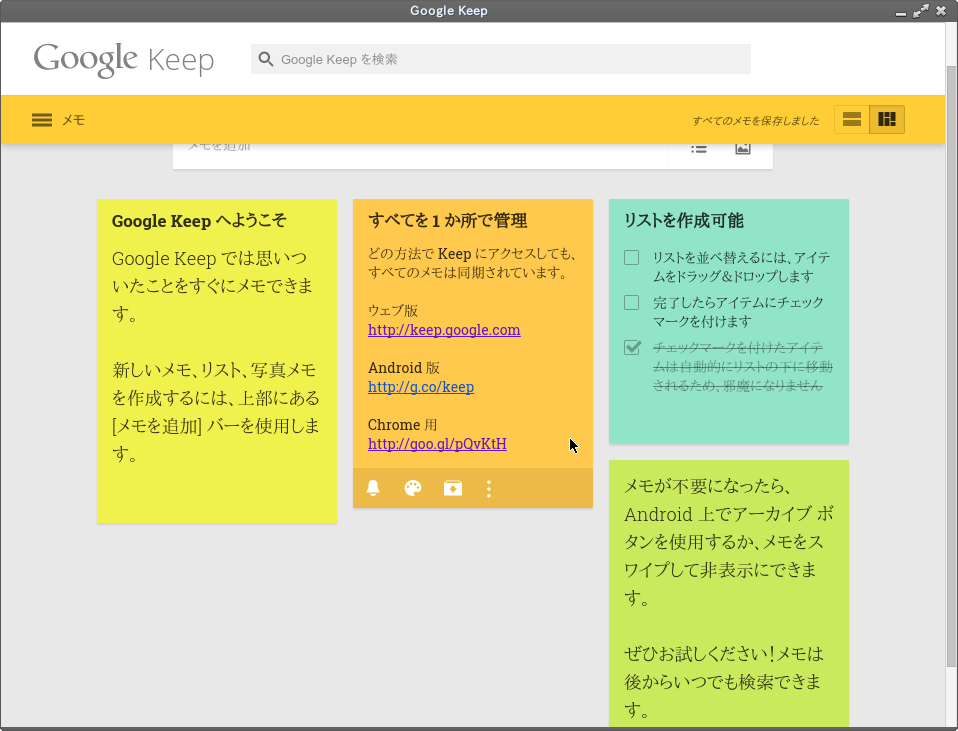Open the yellow Google Keep へようこそ note
958x731 pixels.
[x=217, y=361]
